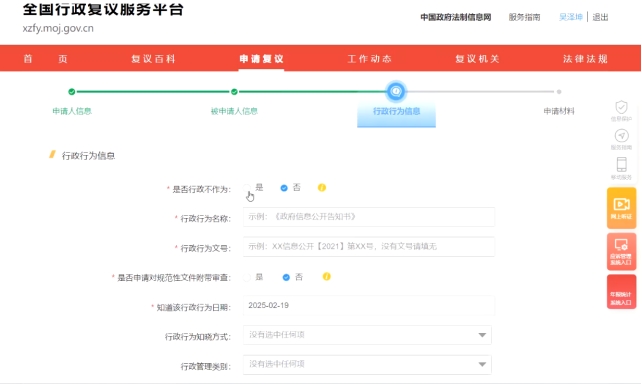The height and width of the screenshot is (385, 642).
Task: Click the highlighted 行政行为信息 step label
Action: point(396,111)
